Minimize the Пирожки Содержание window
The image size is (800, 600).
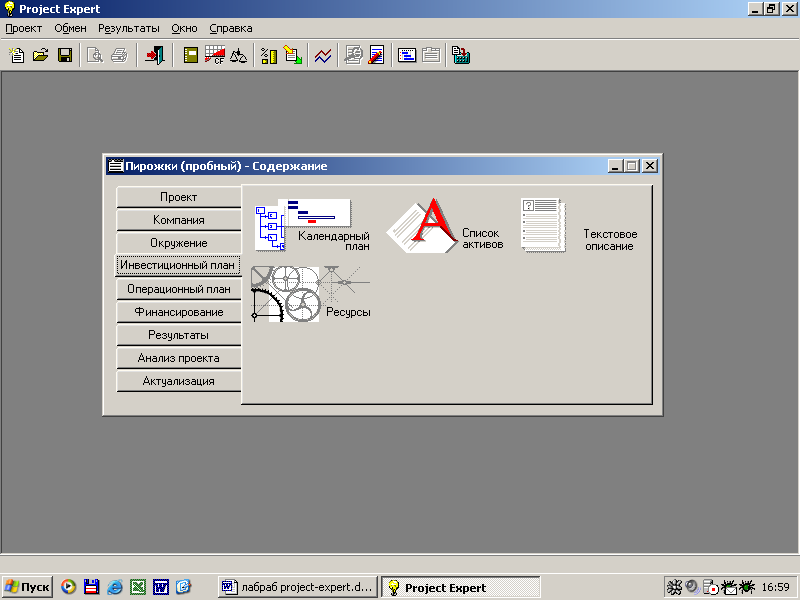616,166
